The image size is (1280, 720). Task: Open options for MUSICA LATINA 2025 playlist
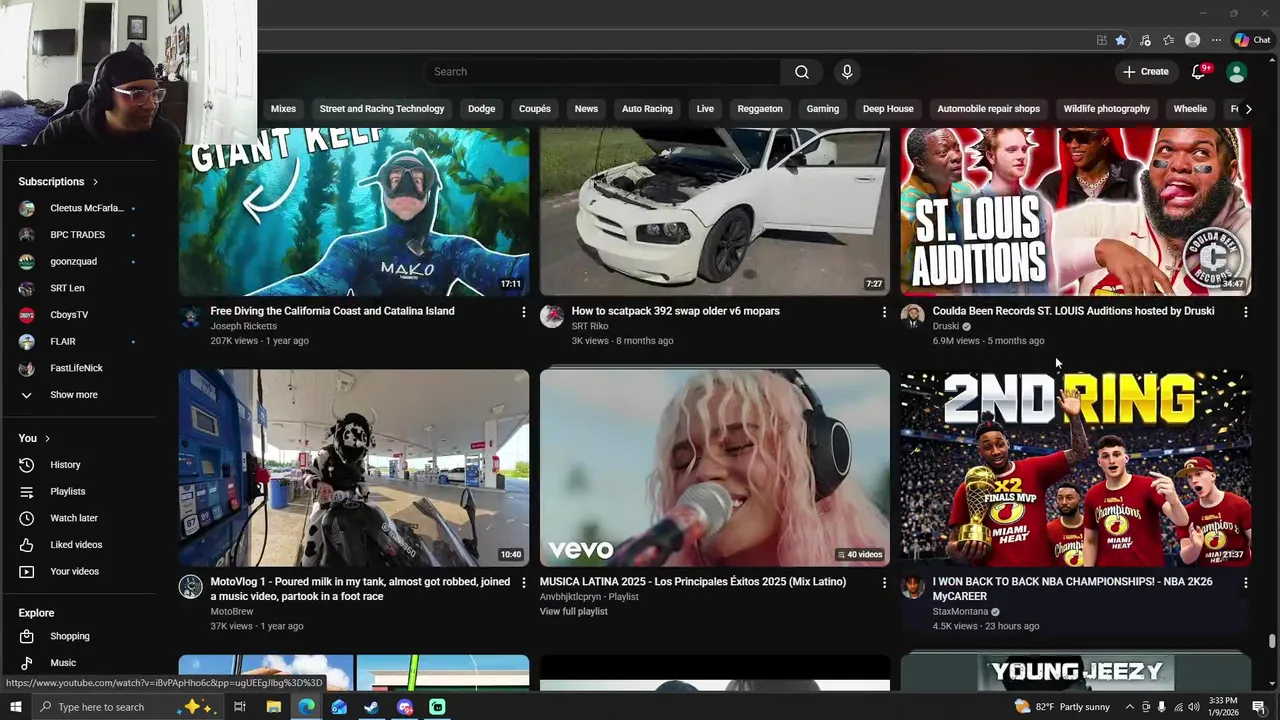(x=884, y=582)
